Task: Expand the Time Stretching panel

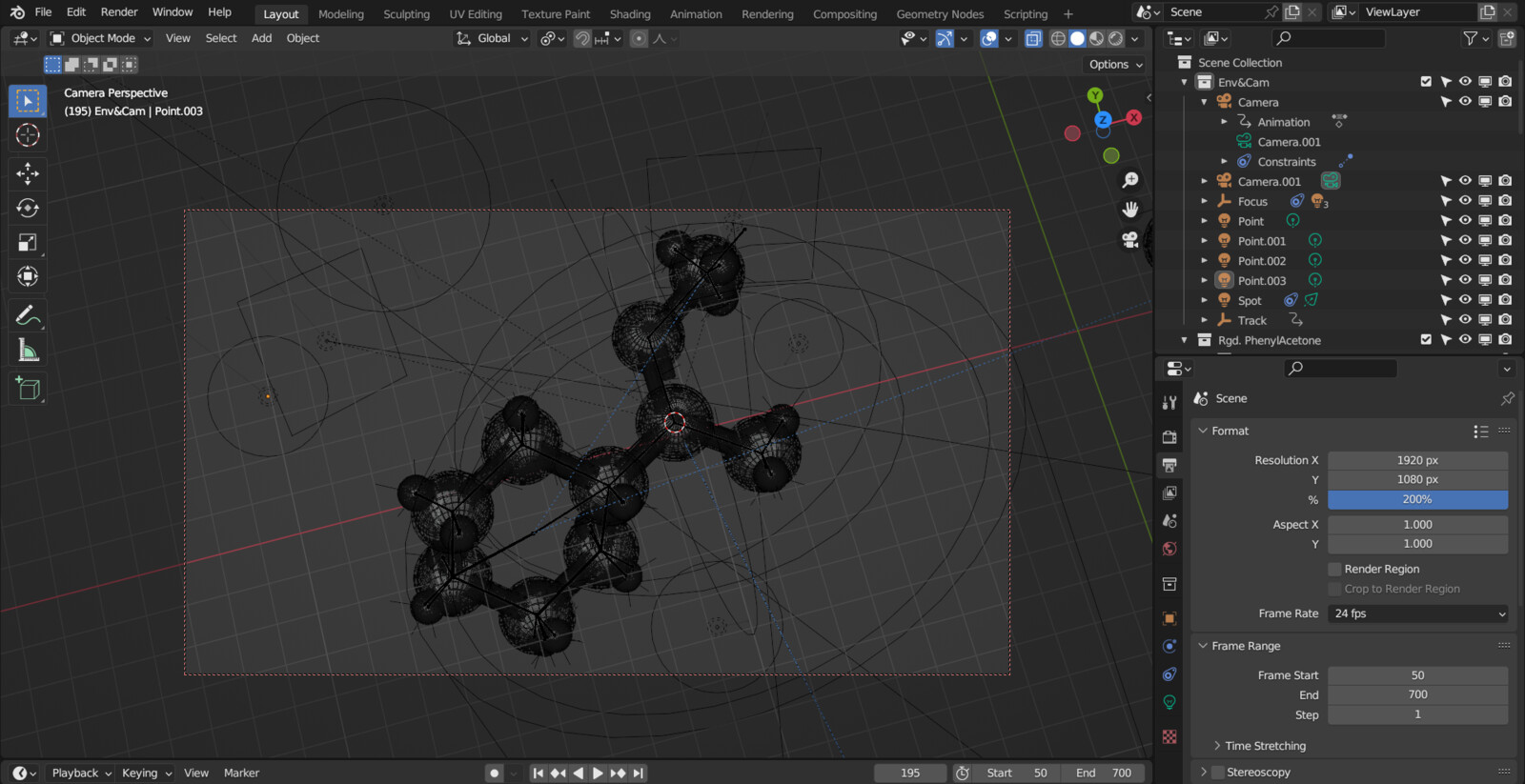Action: click(x=1265, y=746)
